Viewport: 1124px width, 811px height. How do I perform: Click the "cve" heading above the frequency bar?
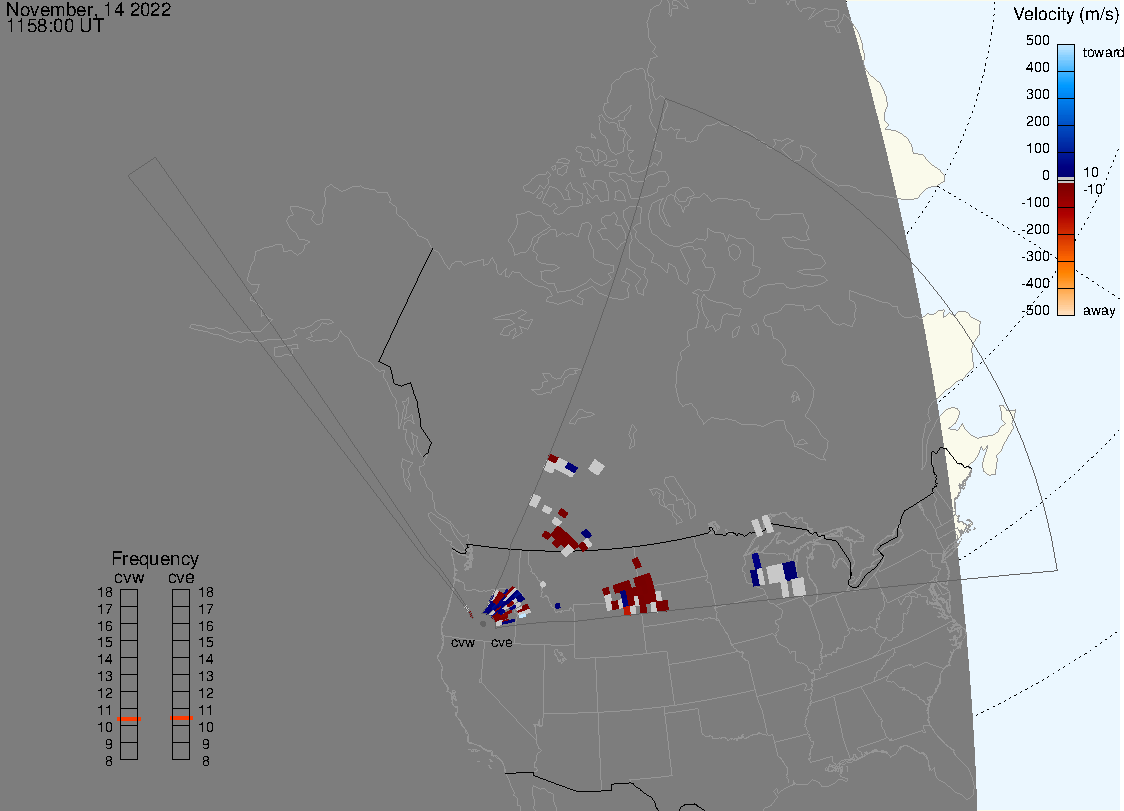point(181,577)
